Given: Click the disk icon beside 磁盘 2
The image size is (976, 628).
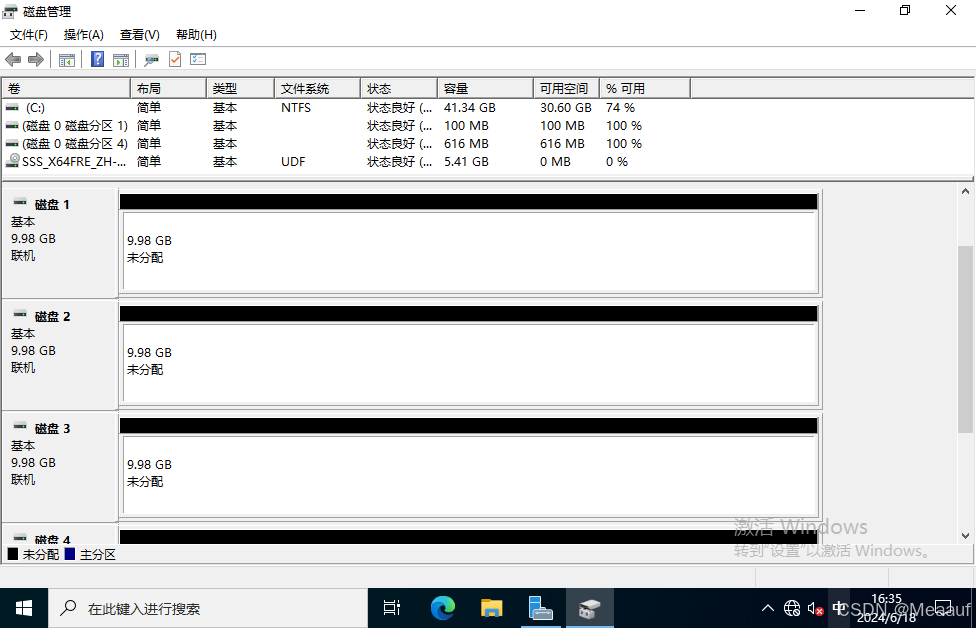Looking at the screenshot, I should [x=20, y=314].
